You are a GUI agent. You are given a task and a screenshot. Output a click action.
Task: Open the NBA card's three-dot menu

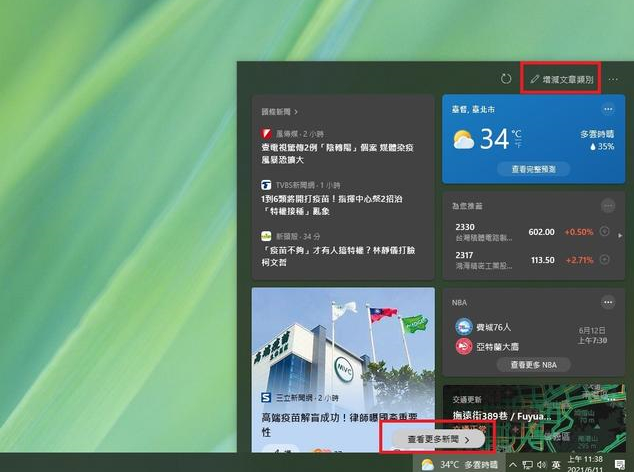click(x=608, y=302)
